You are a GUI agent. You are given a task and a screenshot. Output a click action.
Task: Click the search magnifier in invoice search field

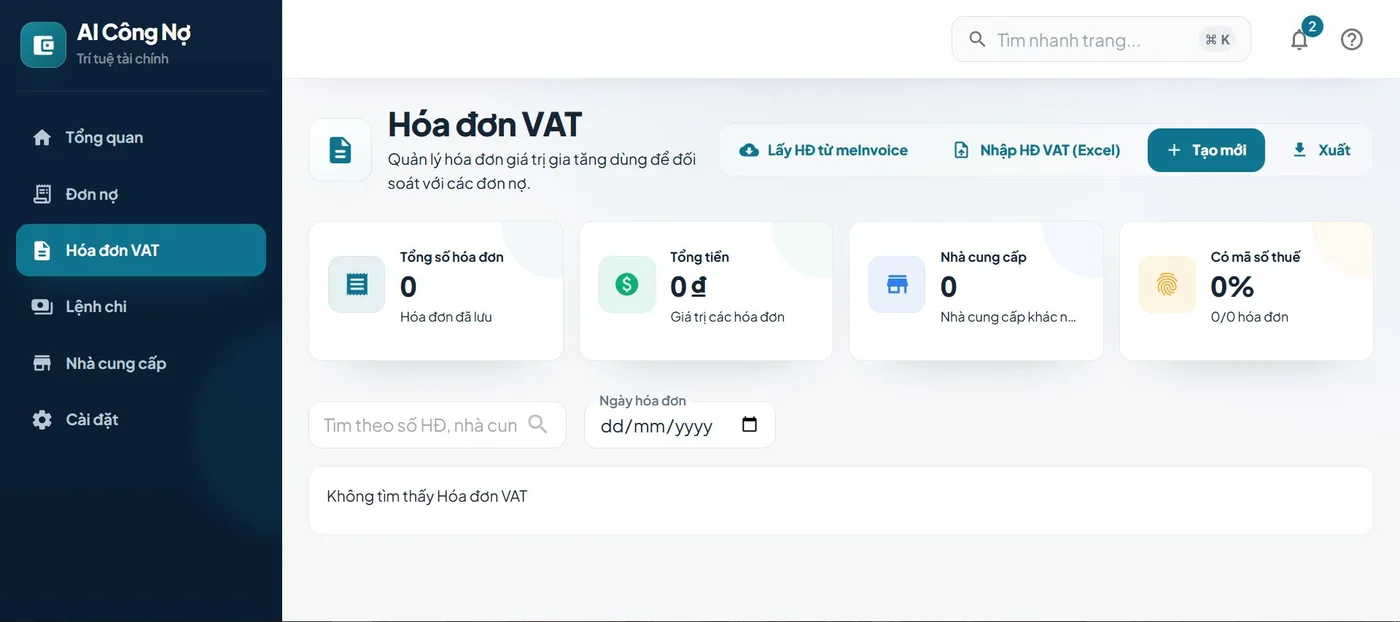[x=538, y=424]
